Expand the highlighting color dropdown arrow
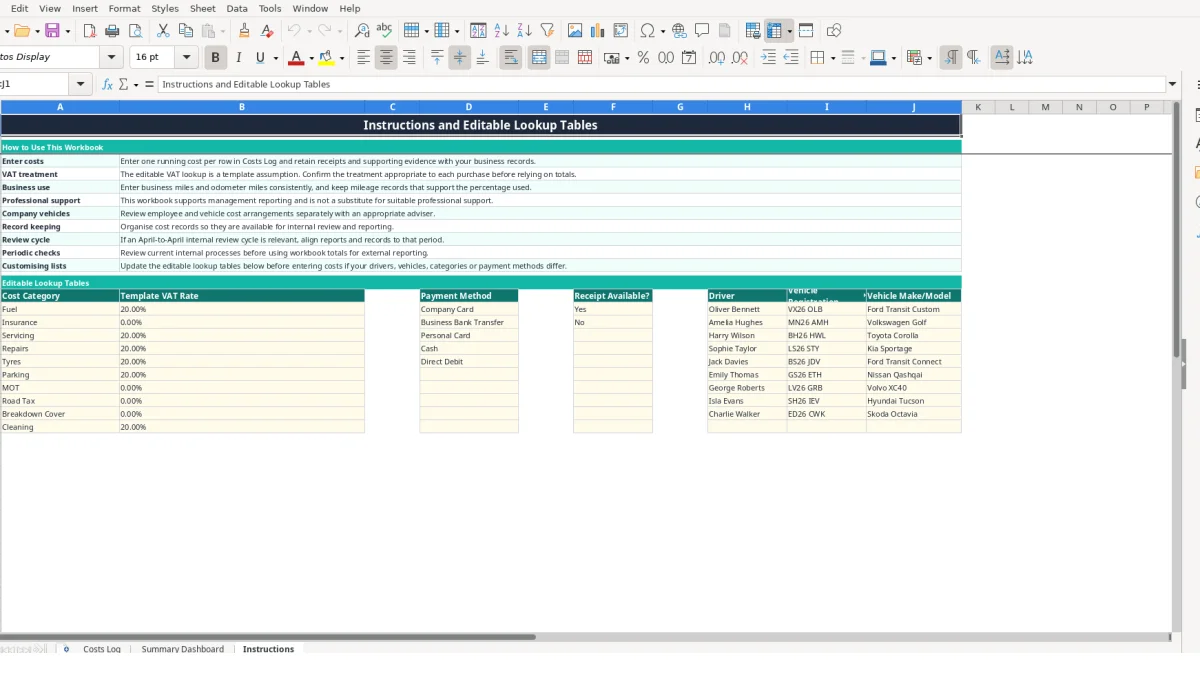The image size is (1200, 675). coord(342,58)
